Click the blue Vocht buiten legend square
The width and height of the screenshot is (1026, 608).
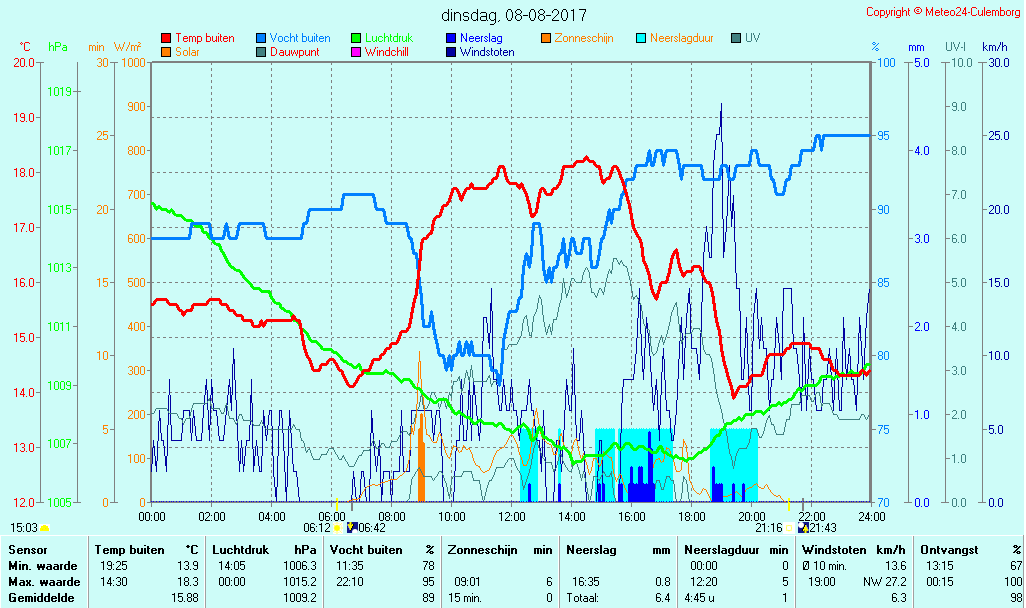261,39
